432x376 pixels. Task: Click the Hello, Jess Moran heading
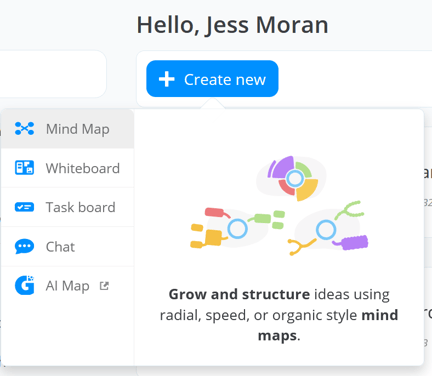233,25
